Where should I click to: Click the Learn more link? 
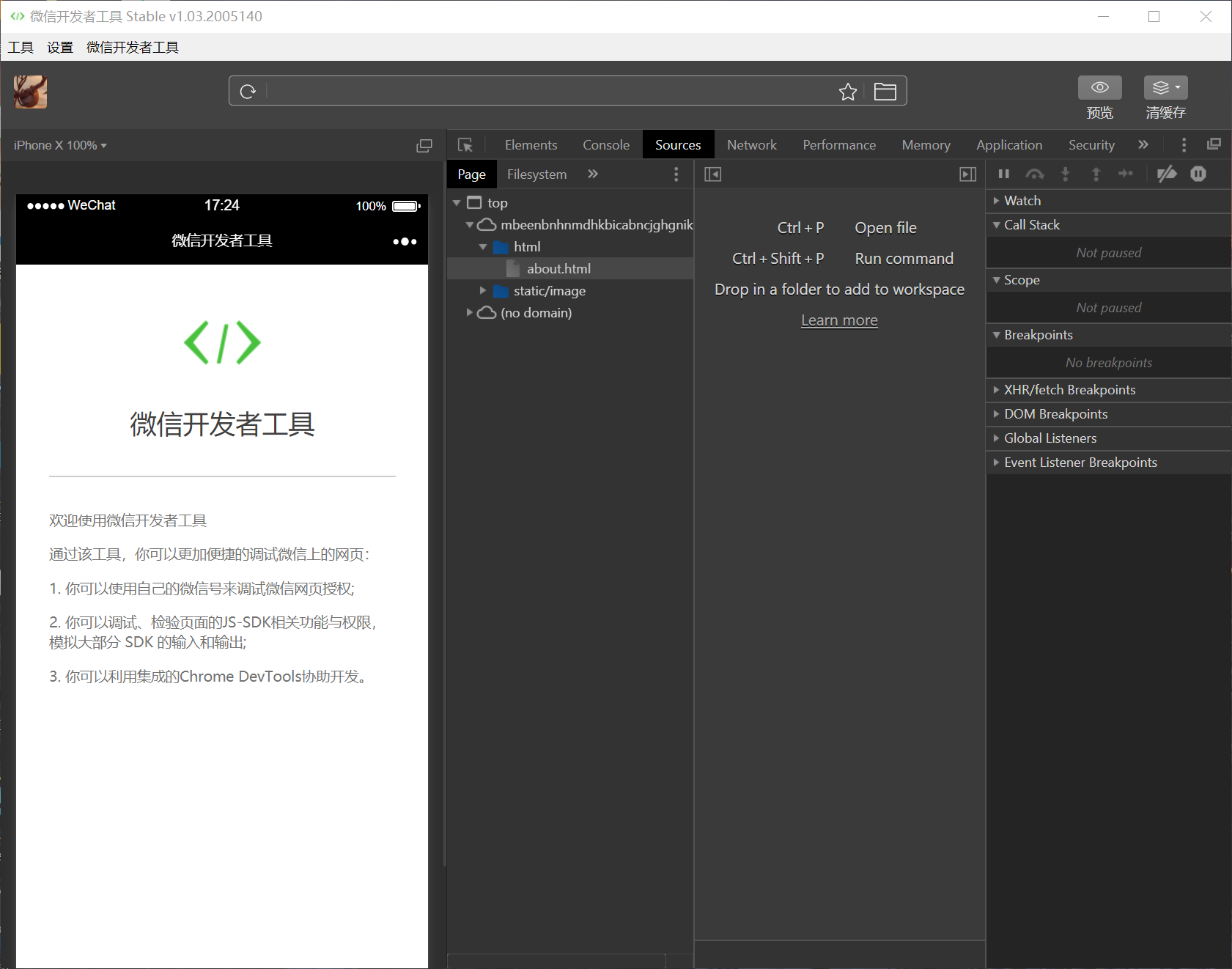[x=839, y=320]
